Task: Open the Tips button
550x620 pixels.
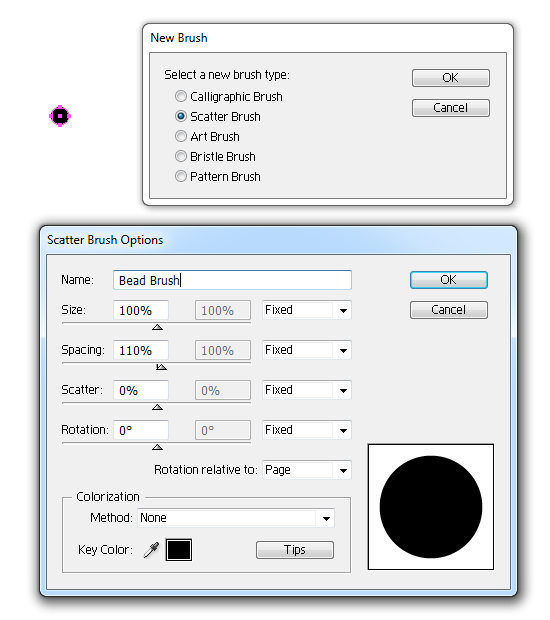Action: (295, 550)
